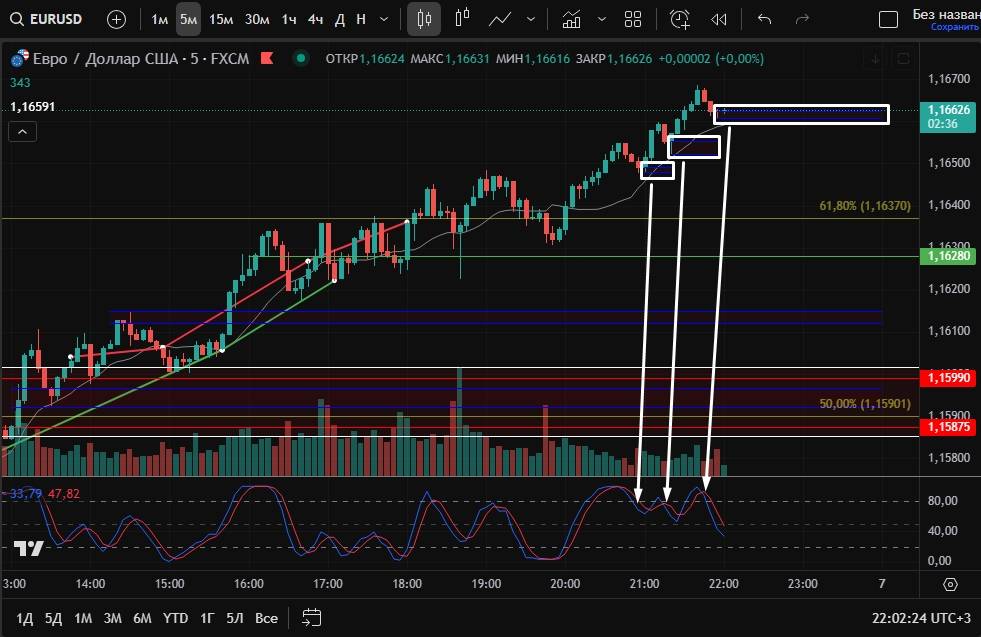Select the candlestick chart type icon
The image size is (981, 637).
click(425, 18)
